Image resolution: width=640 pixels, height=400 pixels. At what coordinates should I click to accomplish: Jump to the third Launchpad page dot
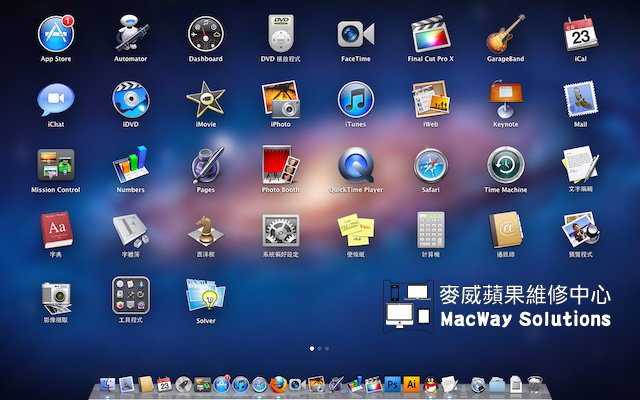point(327,349)
